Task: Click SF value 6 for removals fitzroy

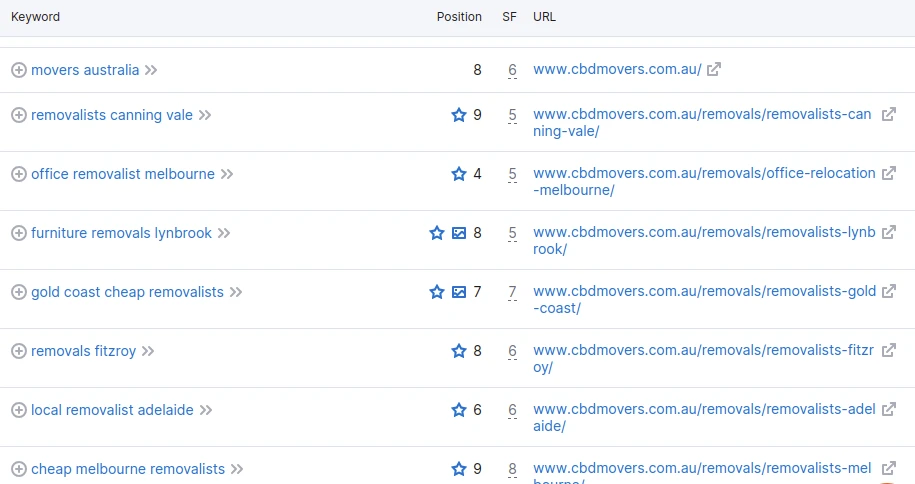Action: (512, 351)
